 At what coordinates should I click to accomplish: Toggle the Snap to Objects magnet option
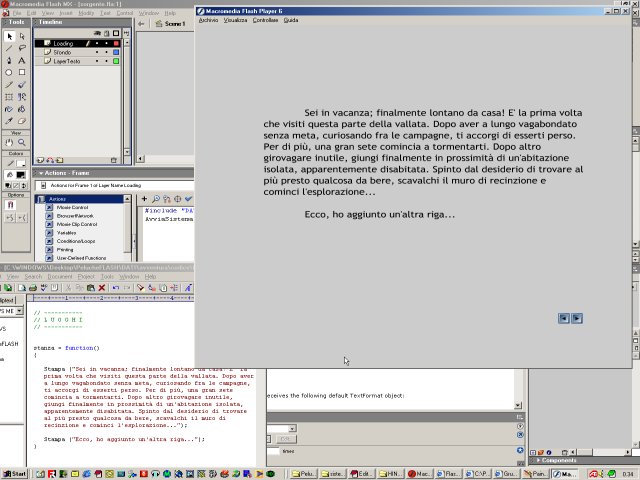click(x=10, y=205)
